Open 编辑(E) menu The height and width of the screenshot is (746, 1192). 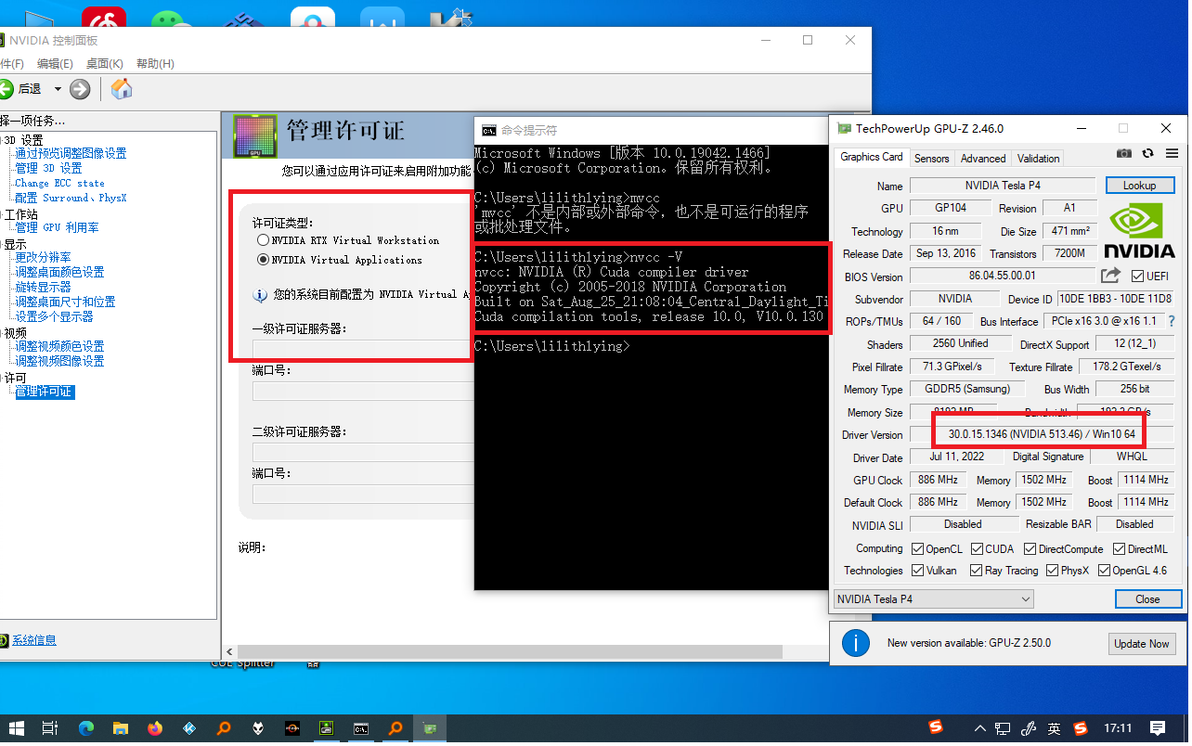55,64
